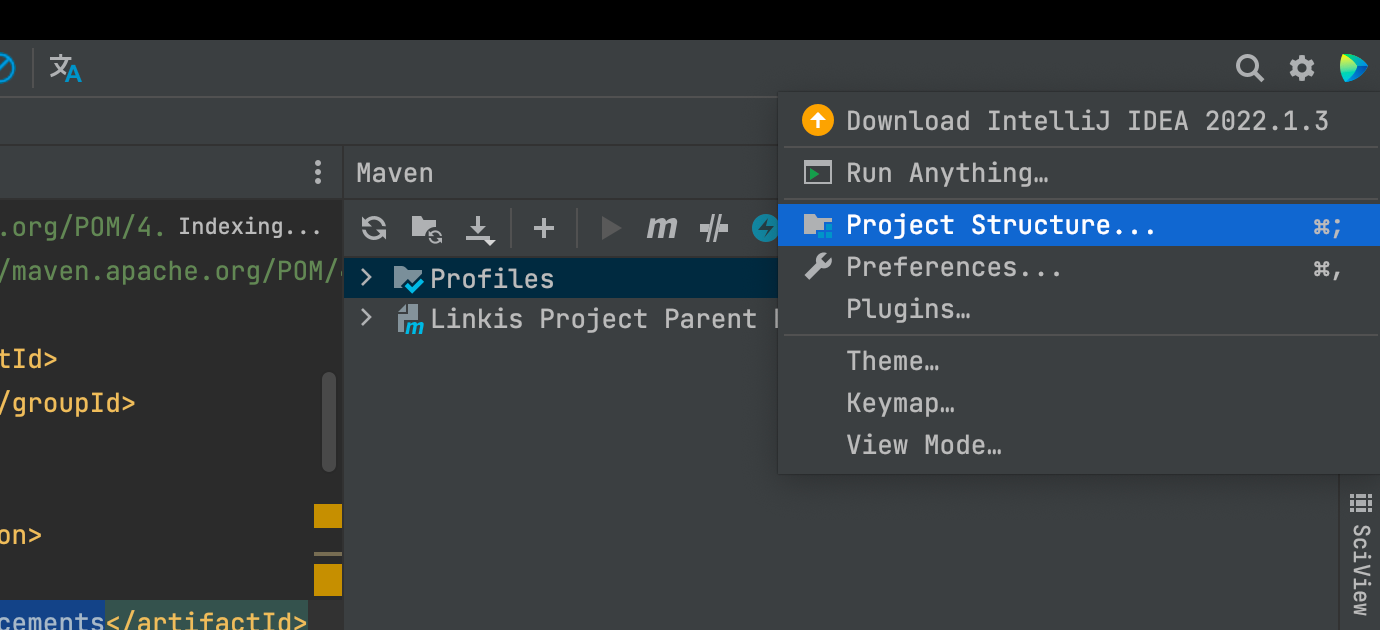Toggle Maven Offline Mode icon
This screenshot has height=630, width=1380.
pos(713,229)
